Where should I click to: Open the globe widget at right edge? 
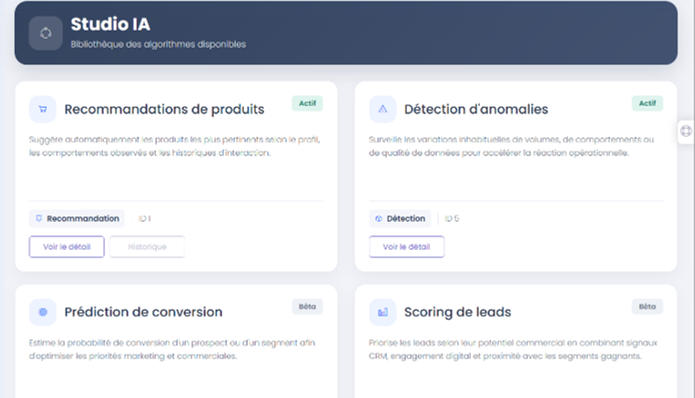coord(686,131)
